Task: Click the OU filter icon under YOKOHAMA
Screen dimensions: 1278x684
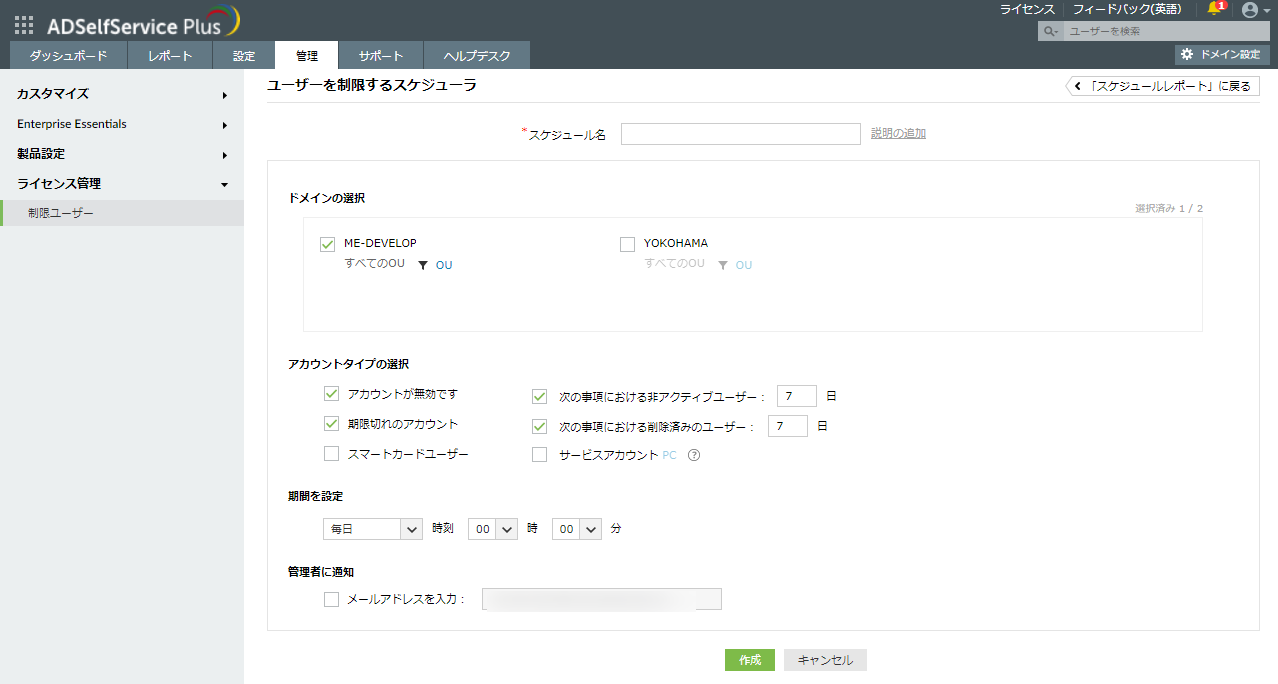Action: pos(723,265)
